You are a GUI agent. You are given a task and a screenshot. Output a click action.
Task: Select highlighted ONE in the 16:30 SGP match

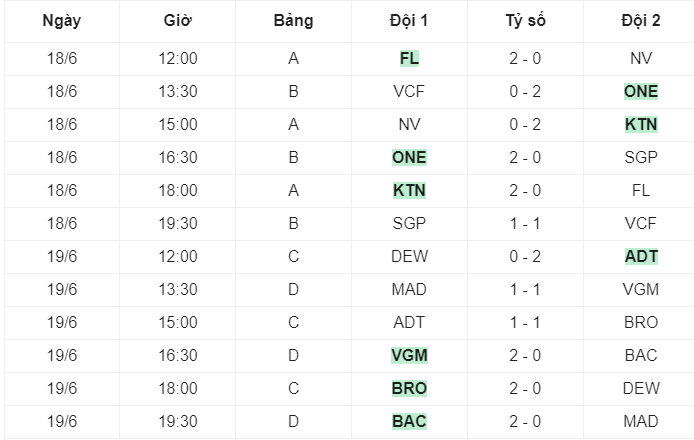click(x=409, y=157)
